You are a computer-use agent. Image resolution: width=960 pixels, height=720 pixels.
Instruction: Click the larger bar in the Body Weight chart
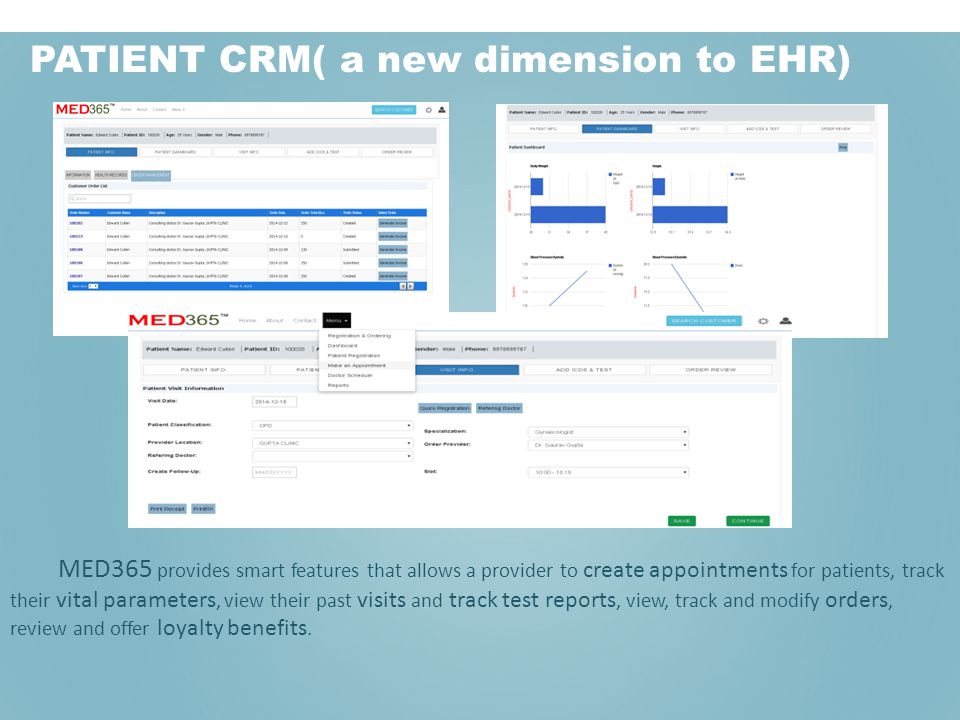coord(568,214)
